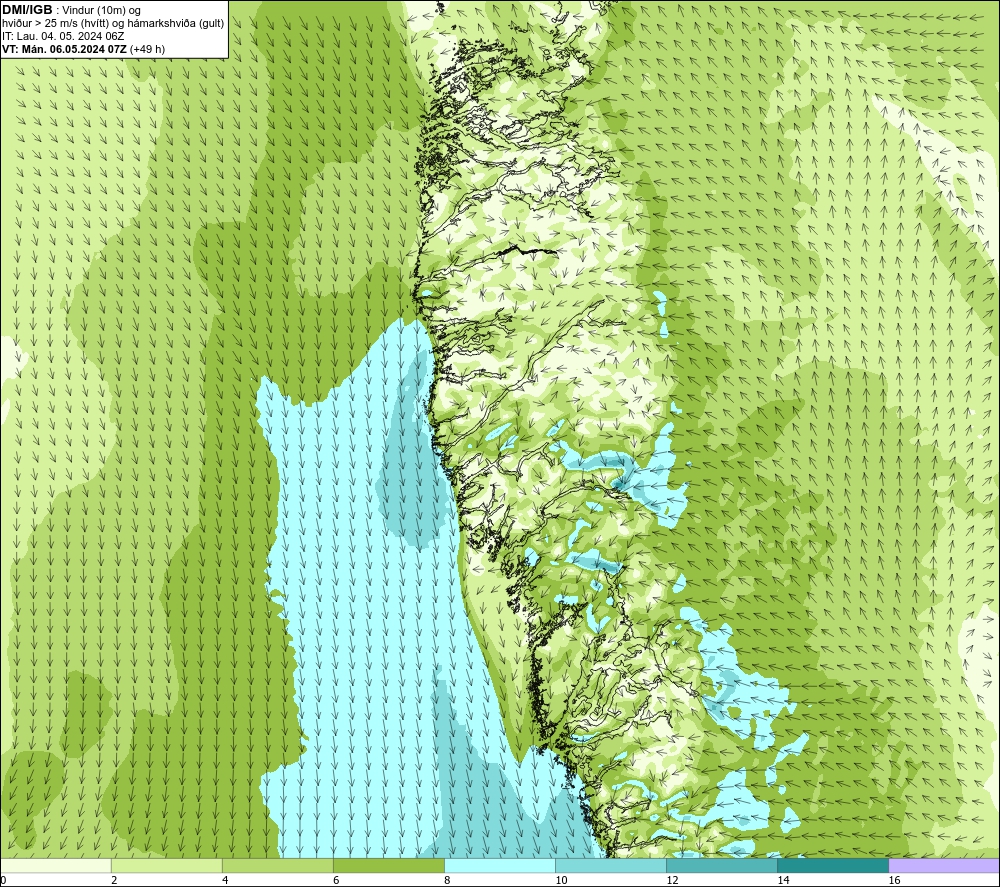
Task: Click the 10–12 m/s cyan legend swatch
Action: coord(611,865)
